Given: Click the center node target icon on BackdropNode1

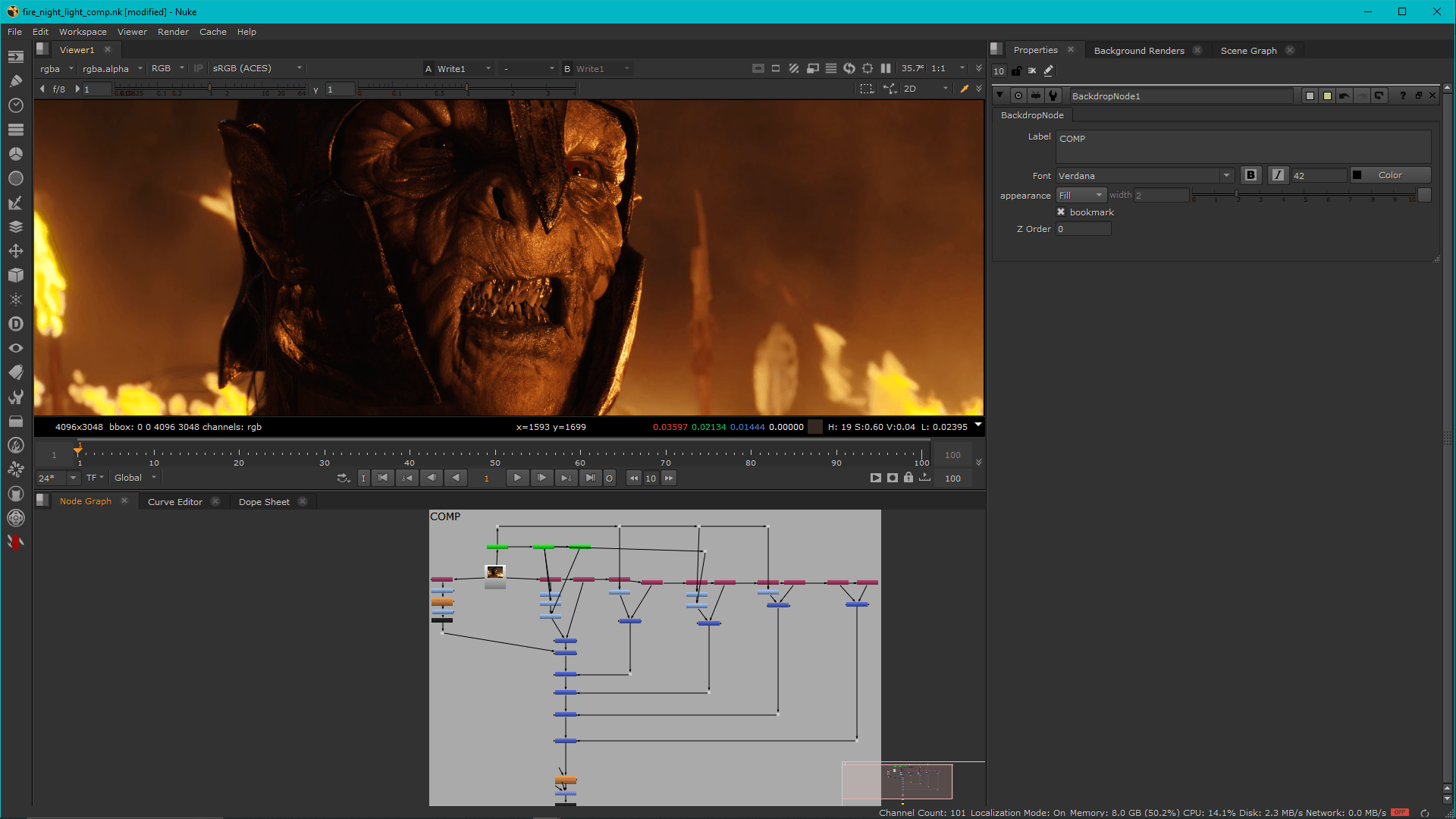Looking at the screenshot, I should [1018, 96].
